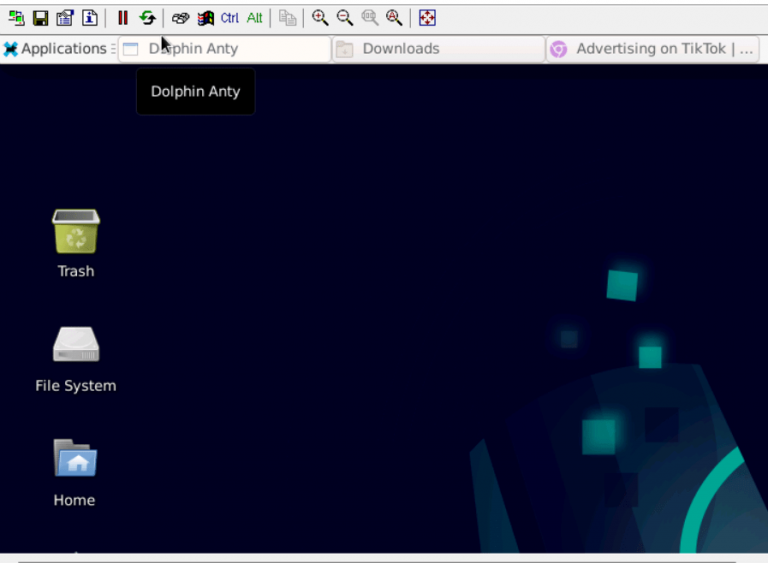
Task: Select the Trash desktop icon
Action: click(x=76, y=232)
